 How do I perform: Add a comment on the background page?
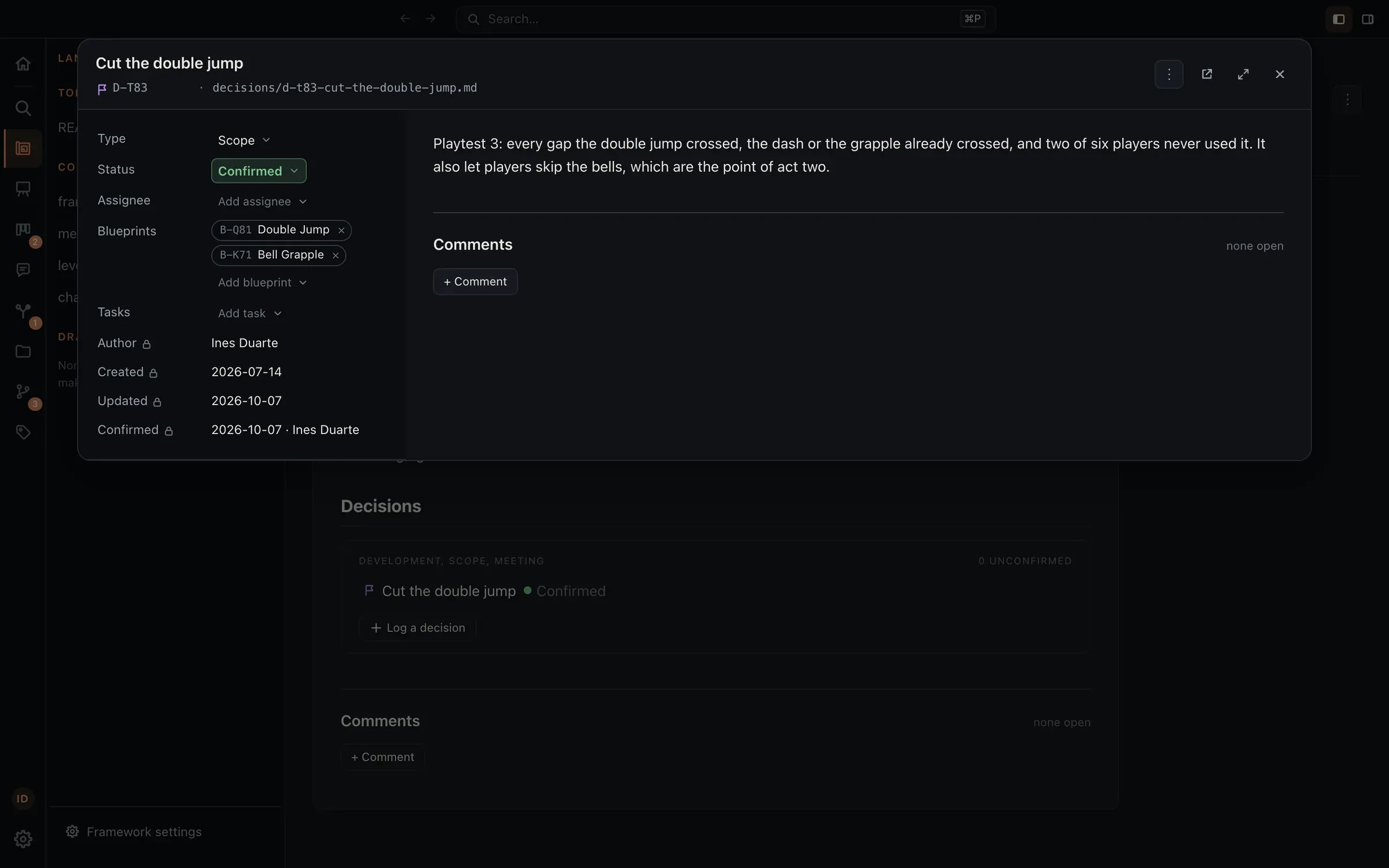pyautogui.click(x=383, y=757)
